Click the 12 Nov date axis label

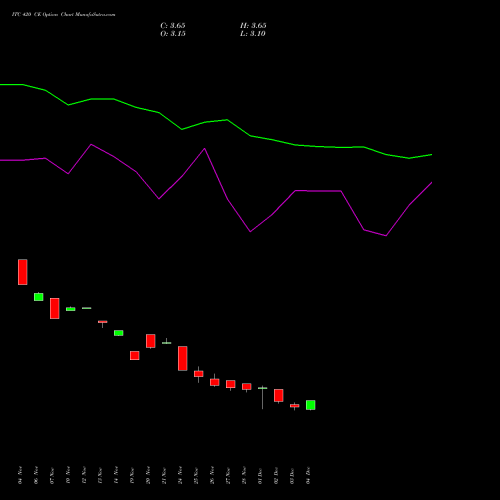point(84,475)
